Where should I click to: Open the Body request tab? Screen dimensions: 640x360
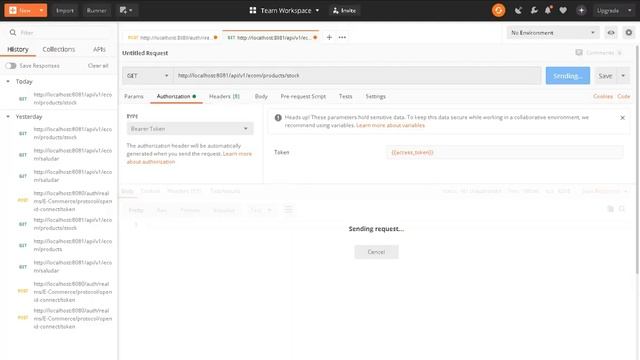[261, 96]
